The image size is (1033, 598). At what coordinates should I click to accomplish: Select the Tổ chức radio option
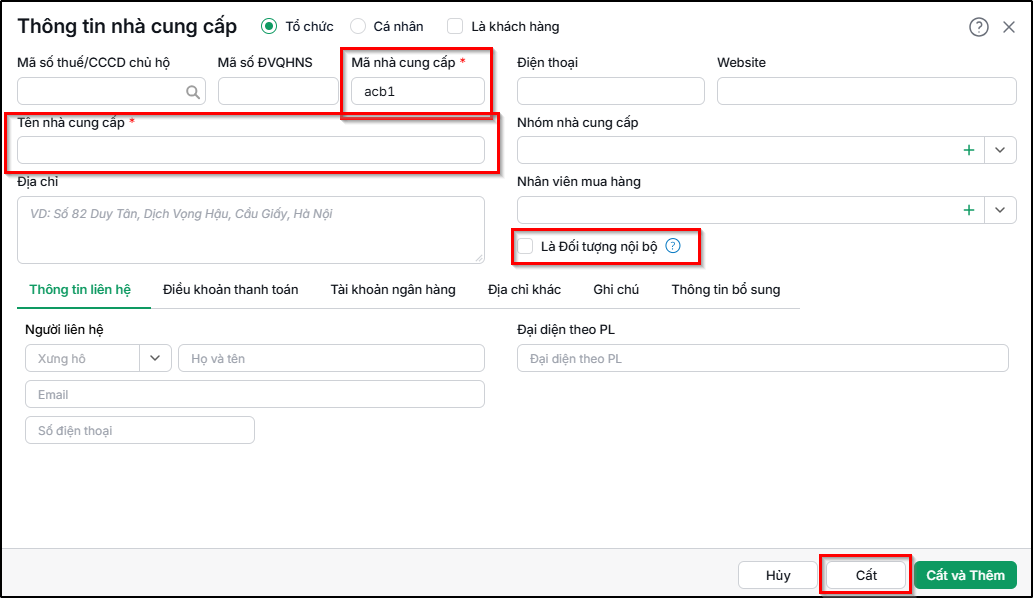click(268, 26)
